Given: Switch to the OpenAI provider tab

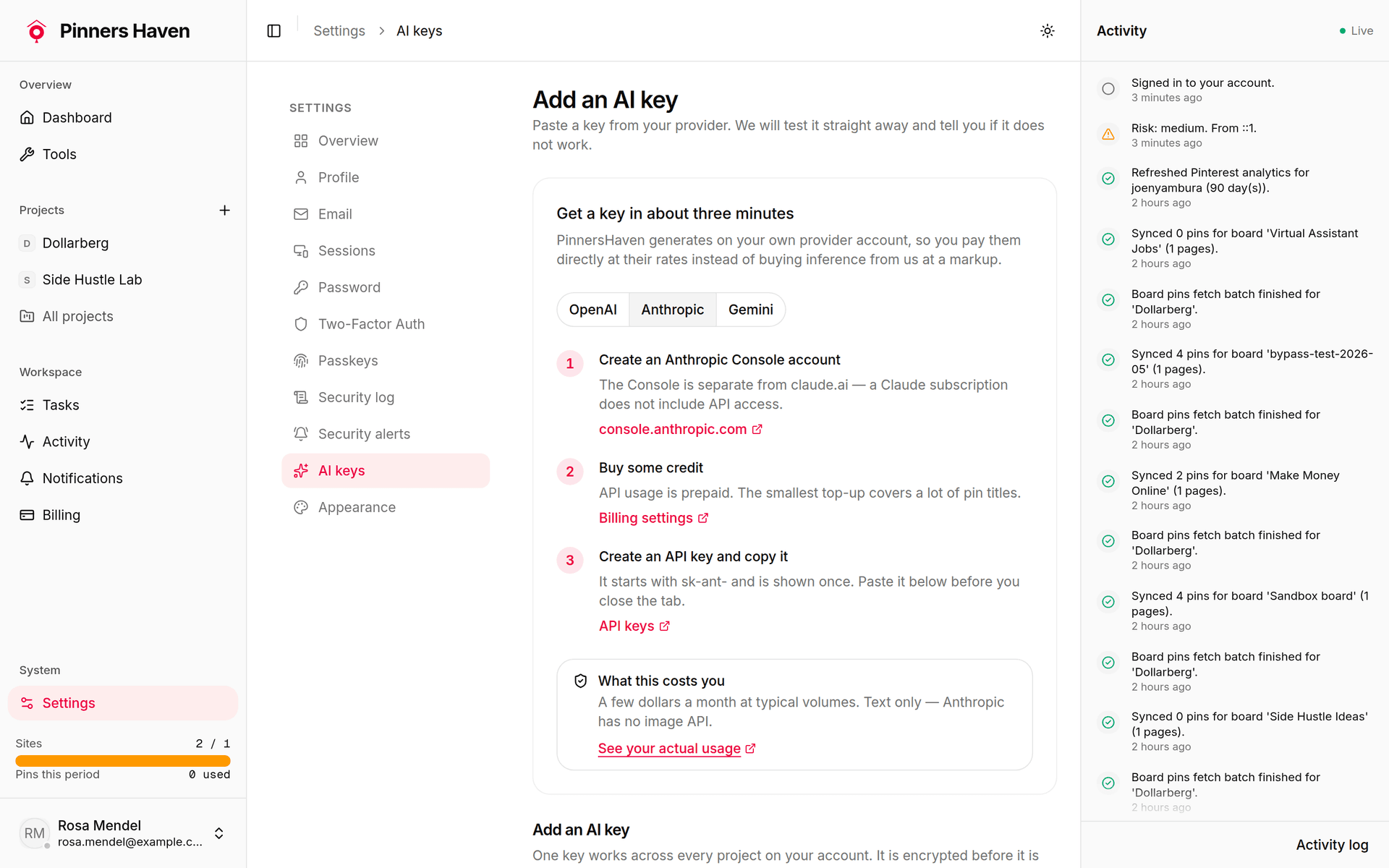Looking at the screenshot, I should click(x=593, y=310).
